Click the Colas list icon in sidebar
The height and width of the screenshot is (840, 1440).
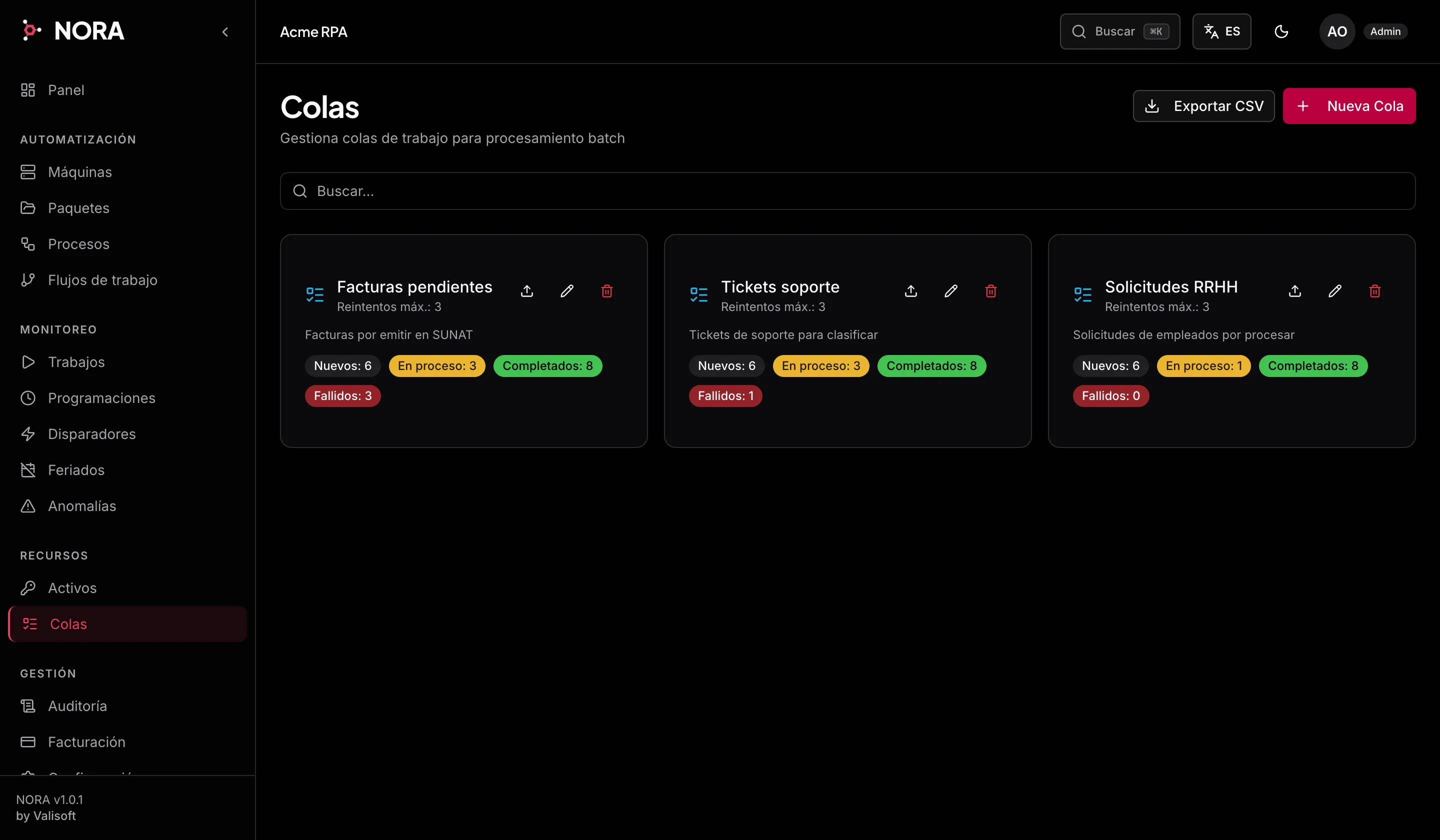tap(29, 624)
